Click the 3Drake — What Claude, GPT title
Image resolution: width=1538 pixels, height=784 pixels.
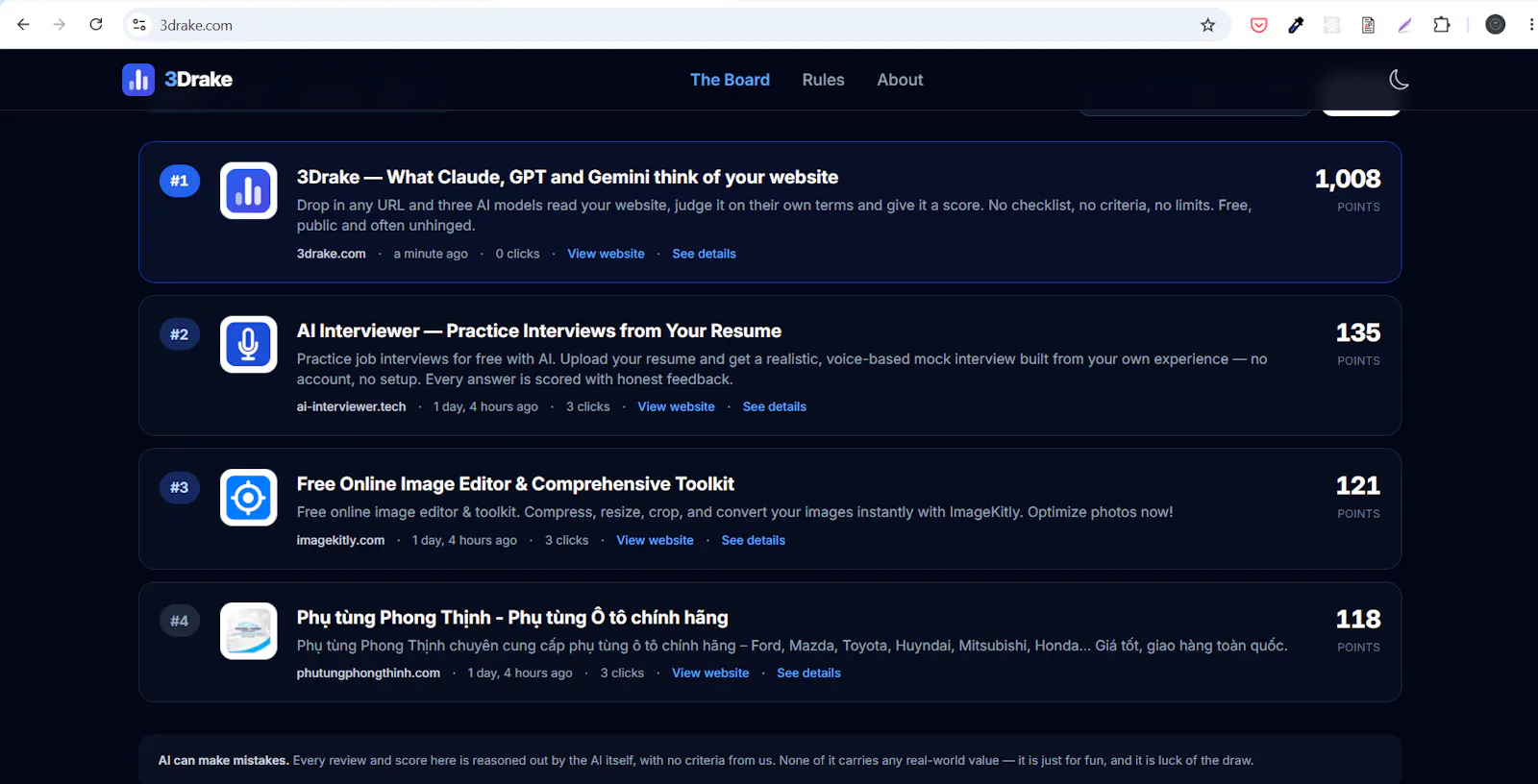tap(567, 177)
